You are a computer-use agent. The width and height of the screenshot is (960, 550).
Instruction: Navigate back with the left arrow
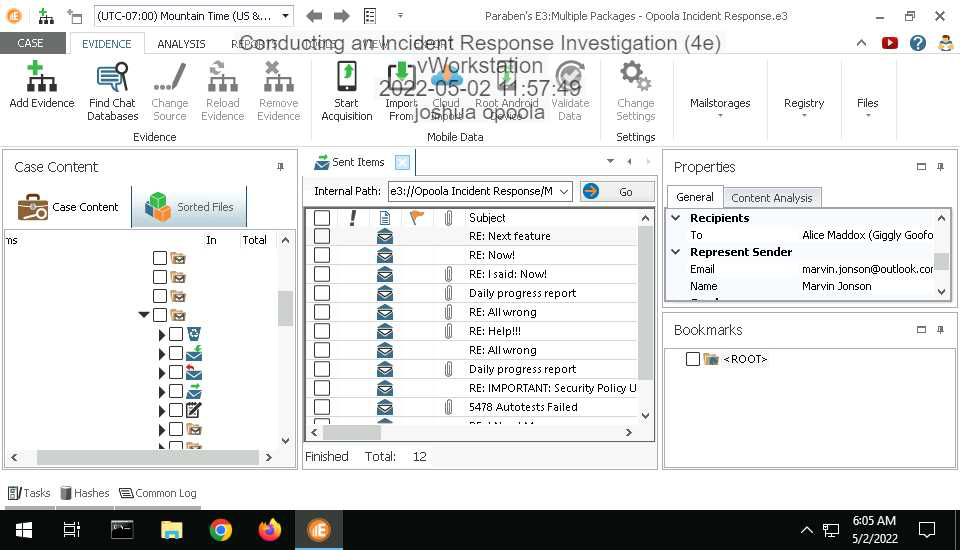pyautogui.click(x=314, y=16)
